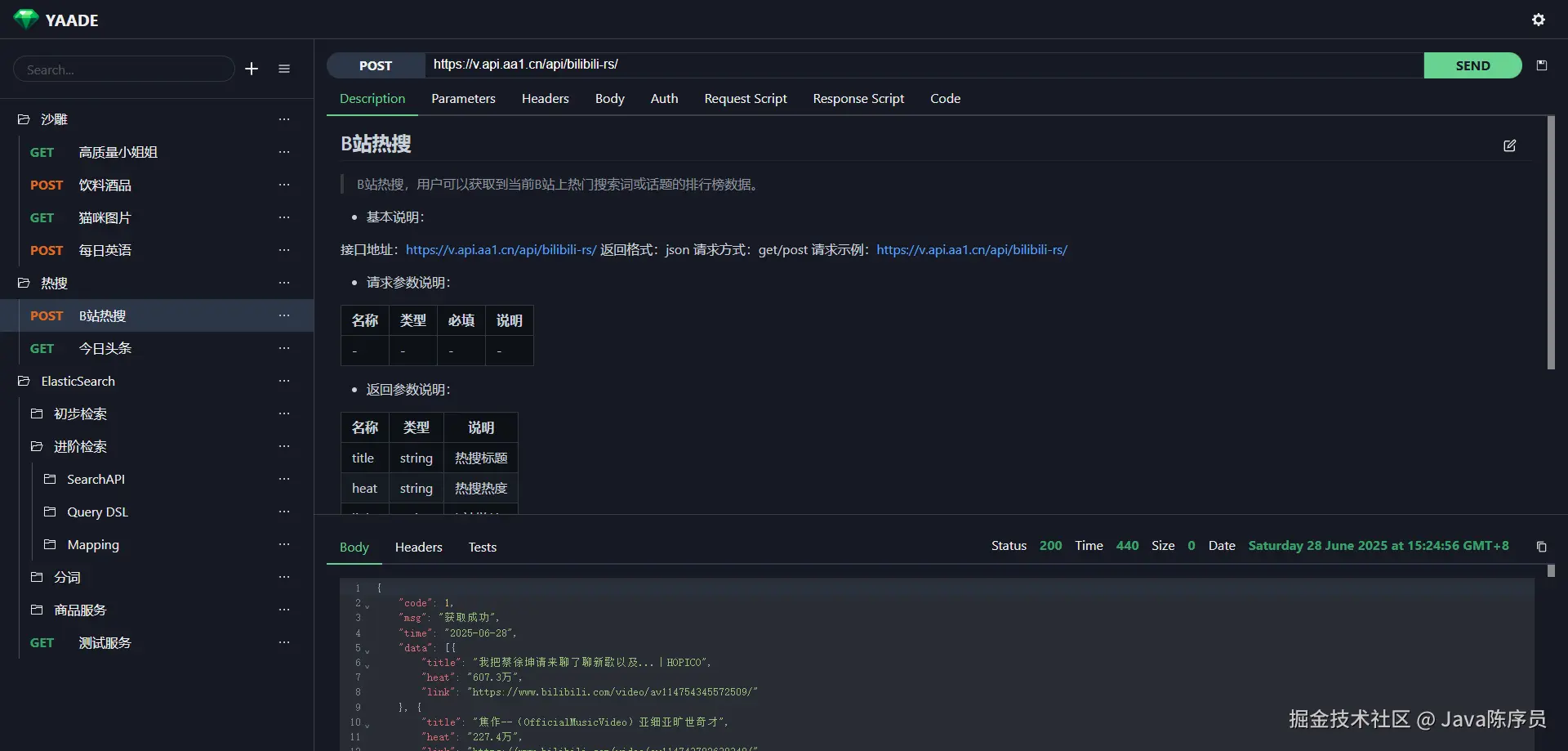Collapse the 沙雕 collection
The width and height of the screenshot is (1568, 751).
24,119
